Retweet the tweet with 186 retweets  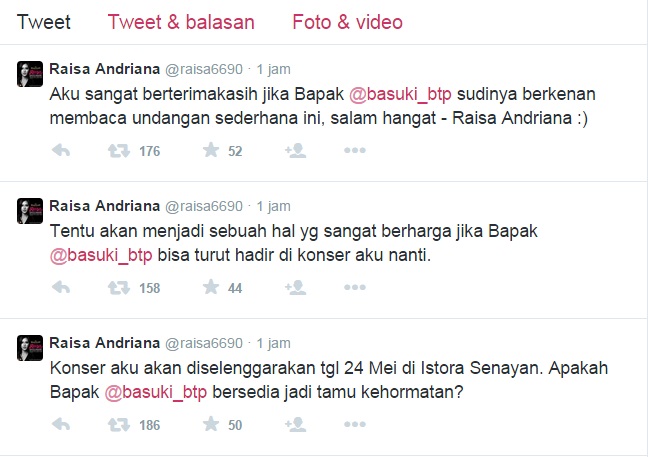point(119,425)
